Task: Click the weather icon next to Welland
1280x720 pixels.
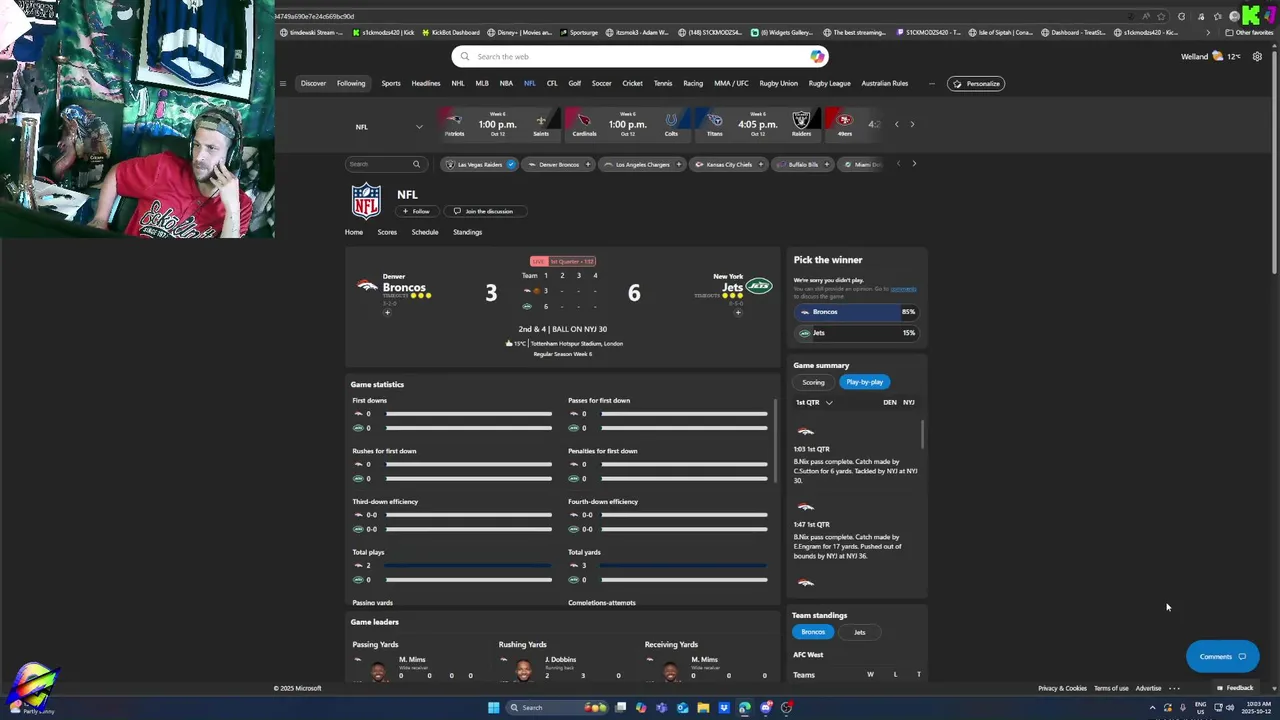Action: [1217, 57]
